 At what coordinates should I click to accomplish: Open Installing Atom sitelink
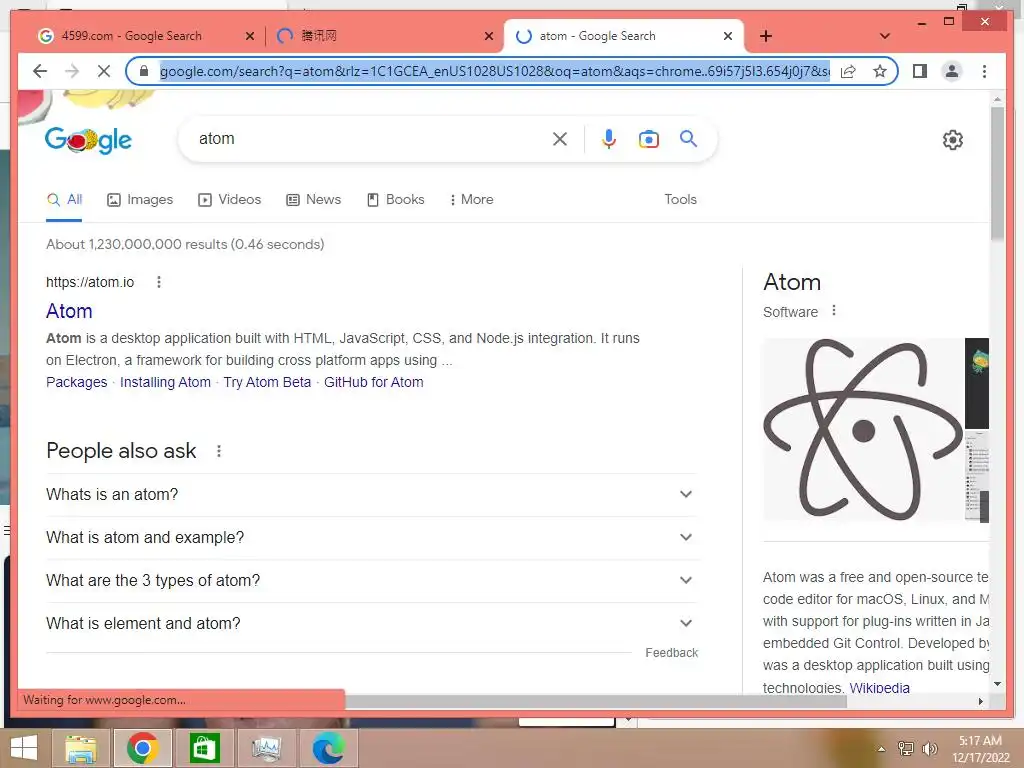(x=165, y=382)
